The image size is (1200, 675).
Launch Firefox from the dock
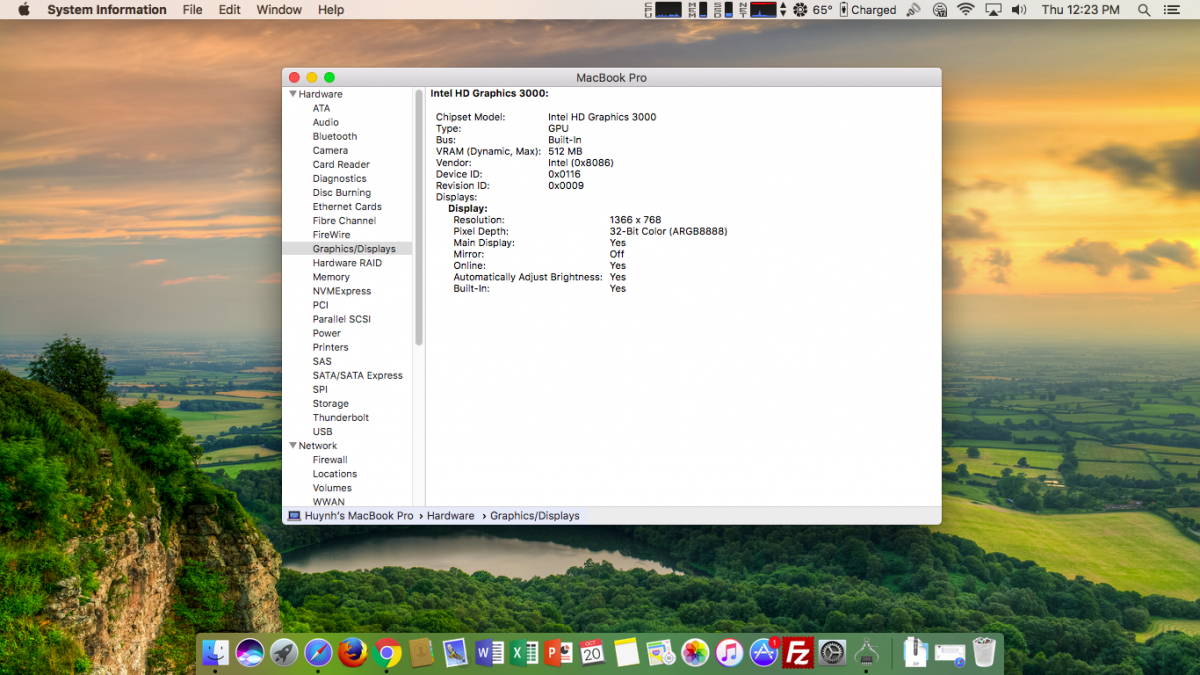click(x=352, y=653)
